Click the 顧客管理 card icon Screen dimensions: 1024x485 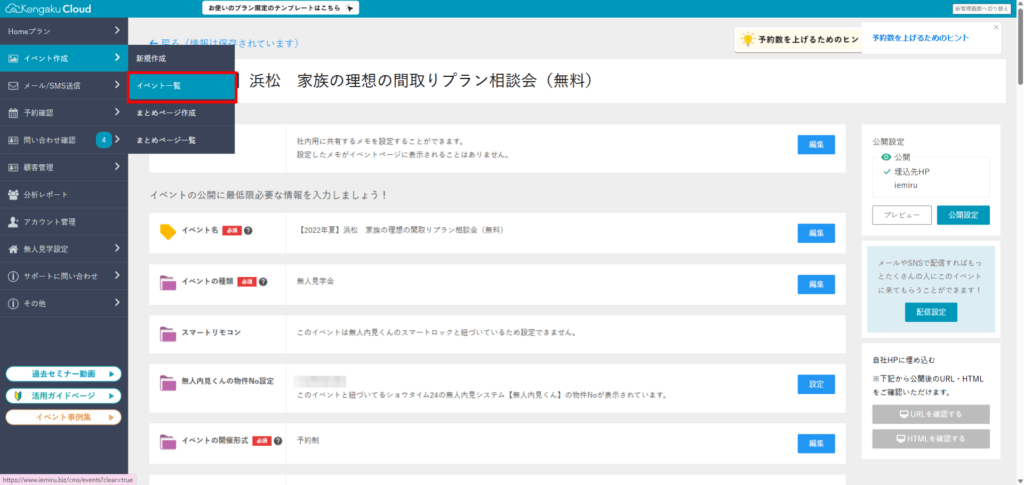13,167
